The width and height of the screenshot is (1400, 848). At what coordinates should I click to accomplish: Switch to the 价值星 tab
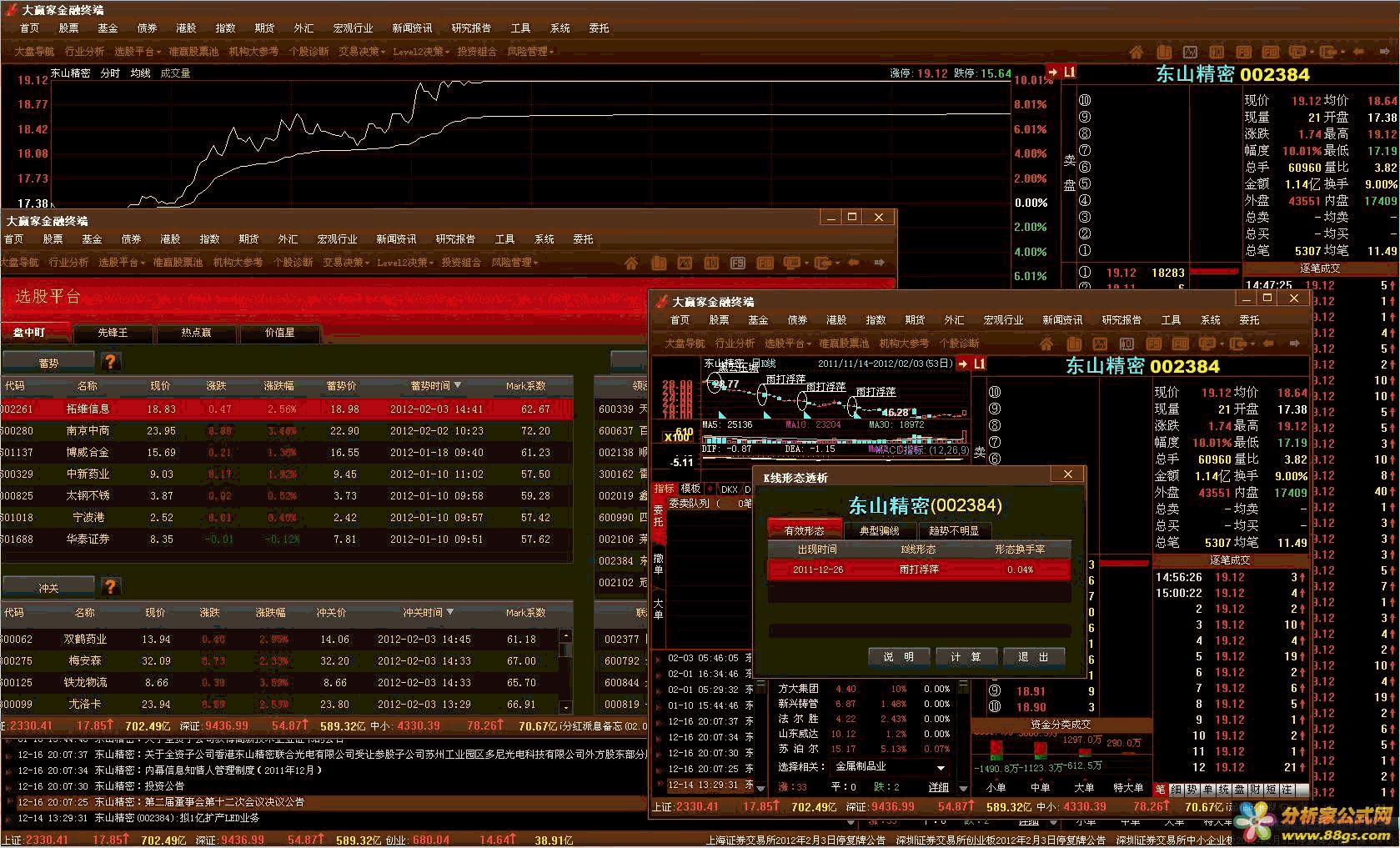pos(279,333)
